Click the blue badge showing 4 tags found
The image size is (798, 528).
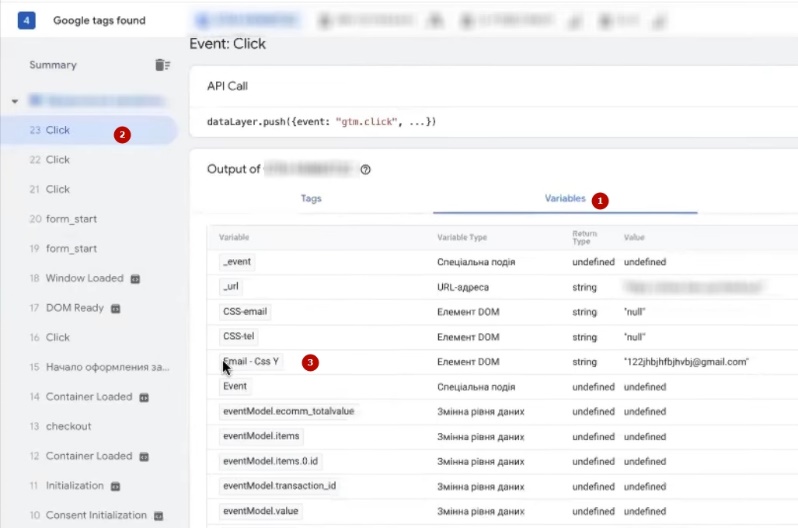point(27,20)
